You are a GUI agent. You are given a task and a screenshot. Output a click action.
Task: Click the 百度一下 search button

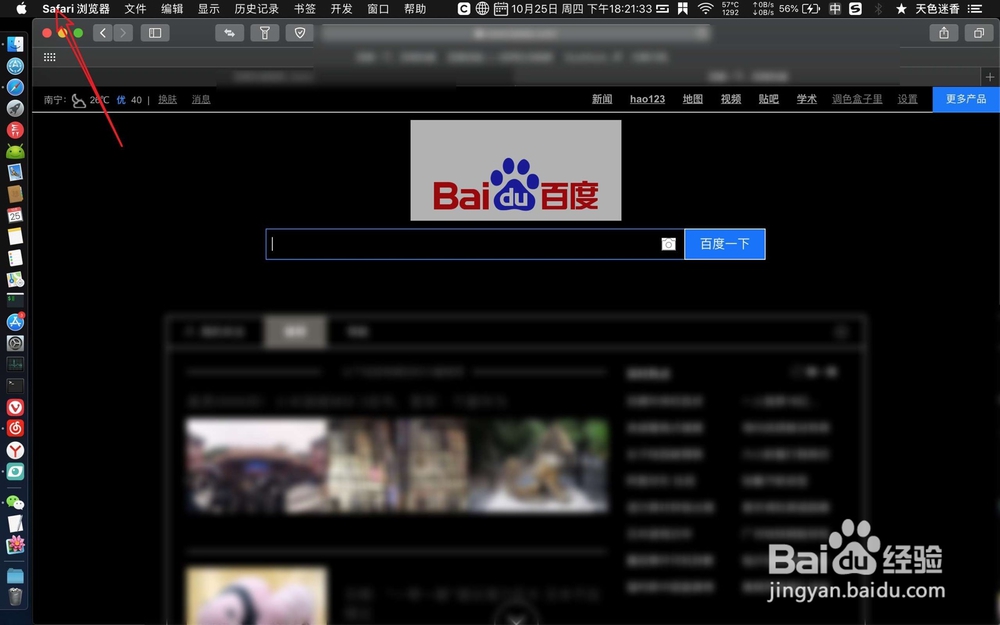(x=724, y=244)
